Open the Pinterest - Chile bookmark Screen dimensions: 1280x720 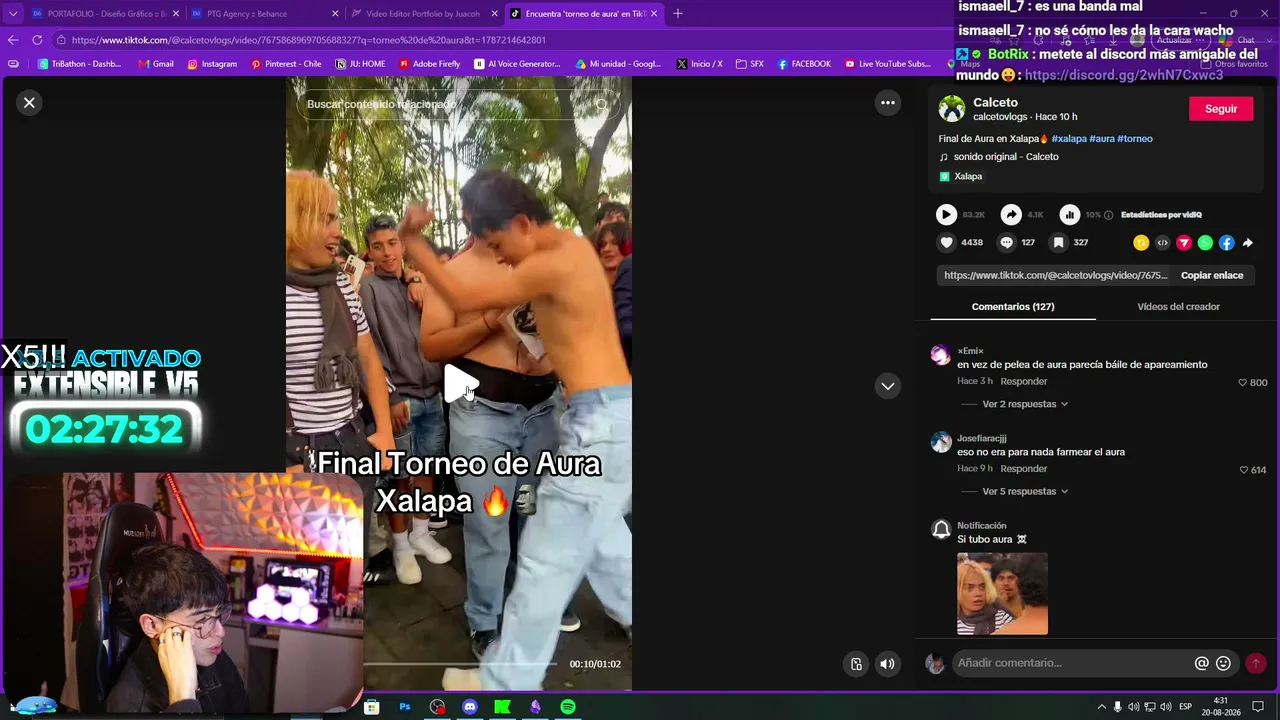(286, 64)
